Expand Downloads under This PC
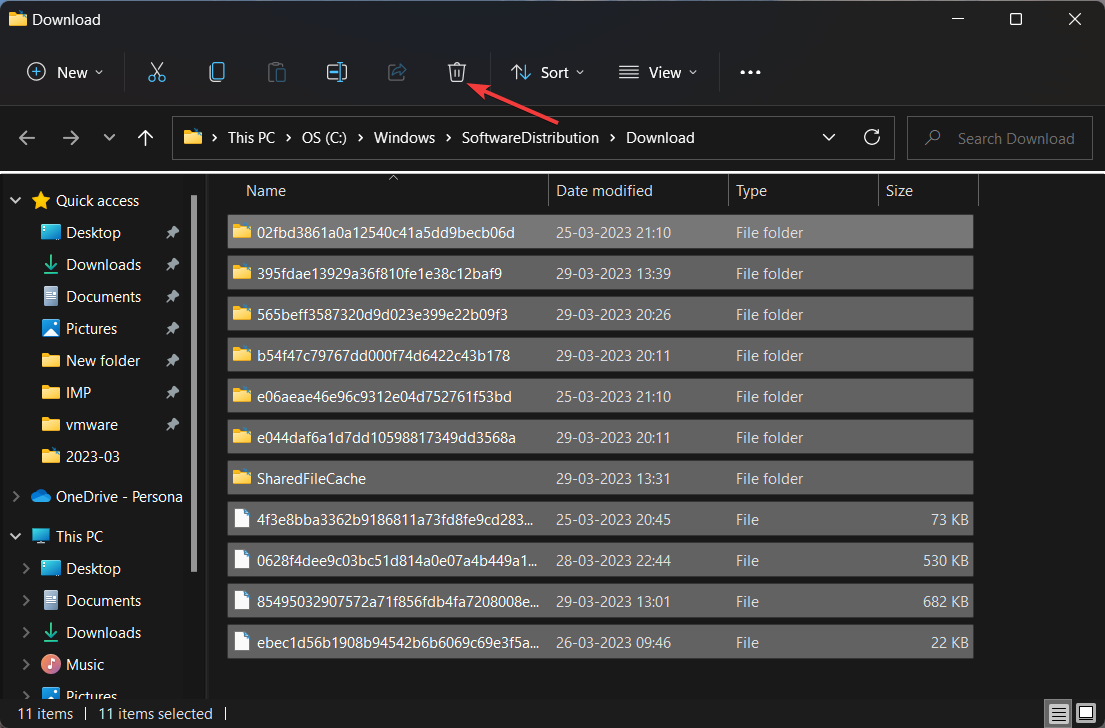This screenshot has width=1105, height=728. pos(26,633)
